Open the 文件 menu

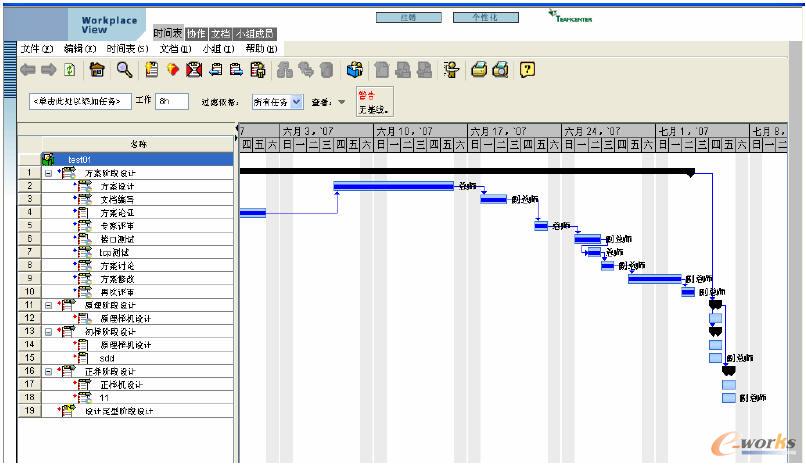(37, 48)
